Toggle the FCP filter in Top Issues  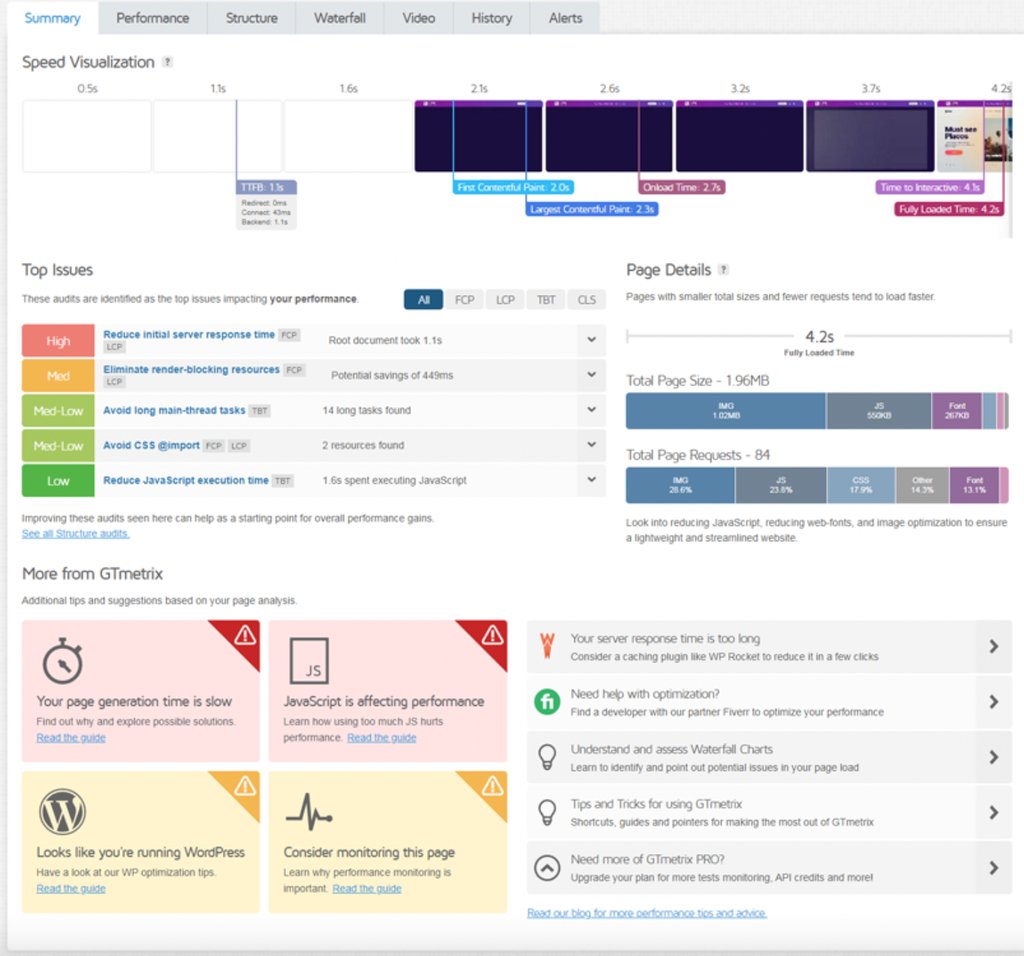click(464, 299)
